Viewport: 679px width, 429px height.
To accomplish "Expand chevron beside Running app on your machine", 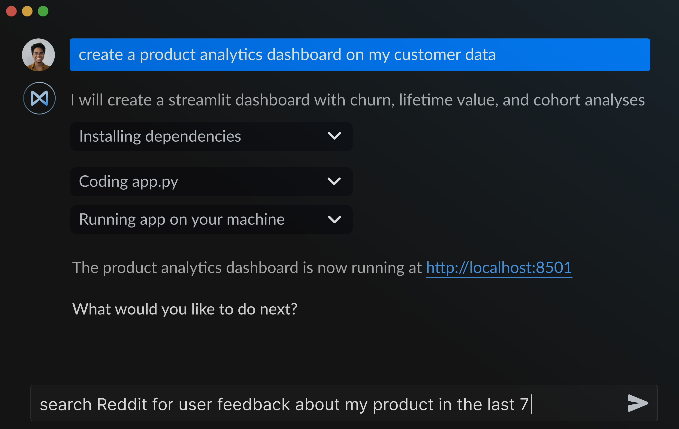I will tap(334, 219).
